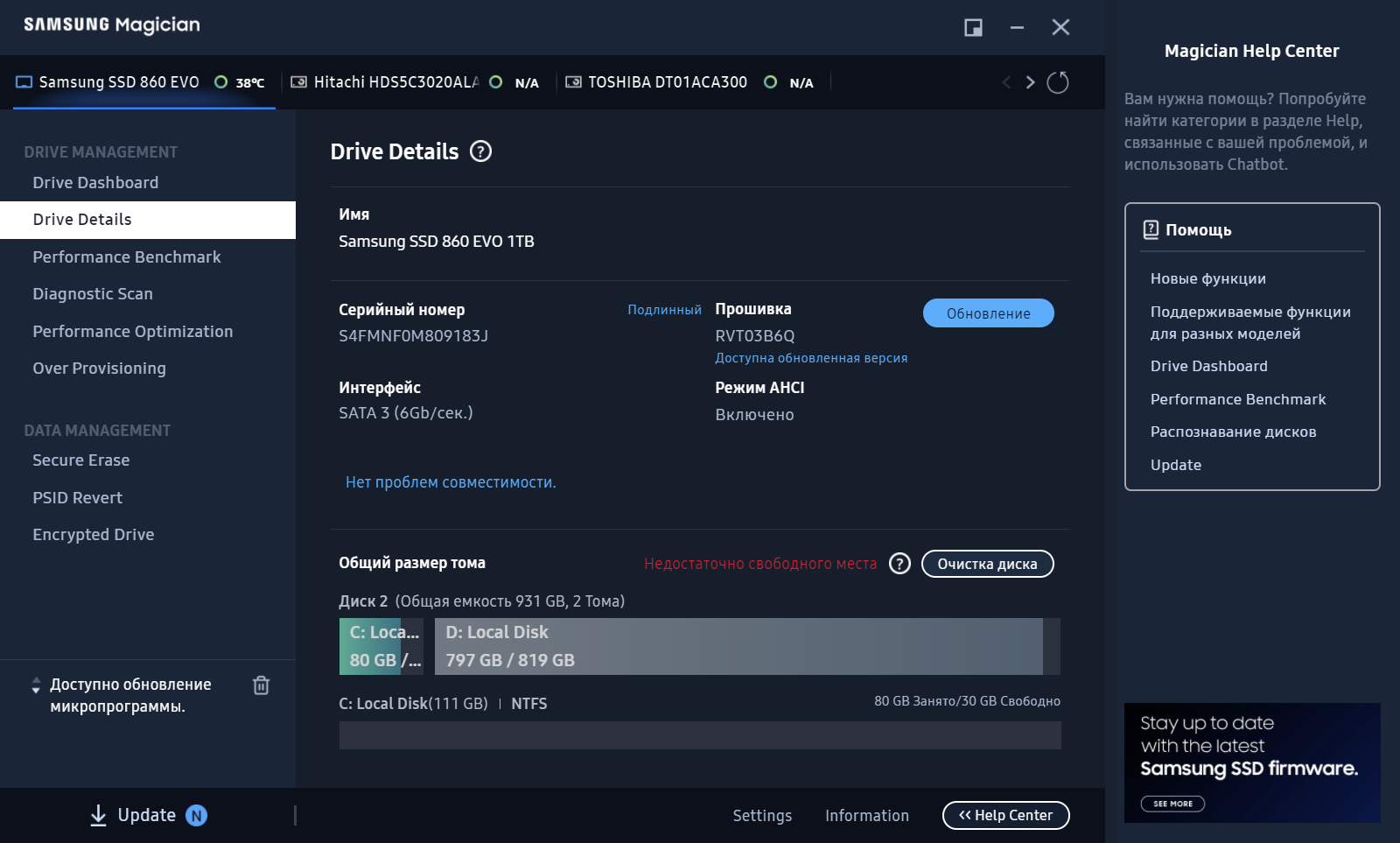Collapse panel with Help Center button
The width and height of the screenshot is (1400, 843).
pyautogui.click(x=1006, y=815)
